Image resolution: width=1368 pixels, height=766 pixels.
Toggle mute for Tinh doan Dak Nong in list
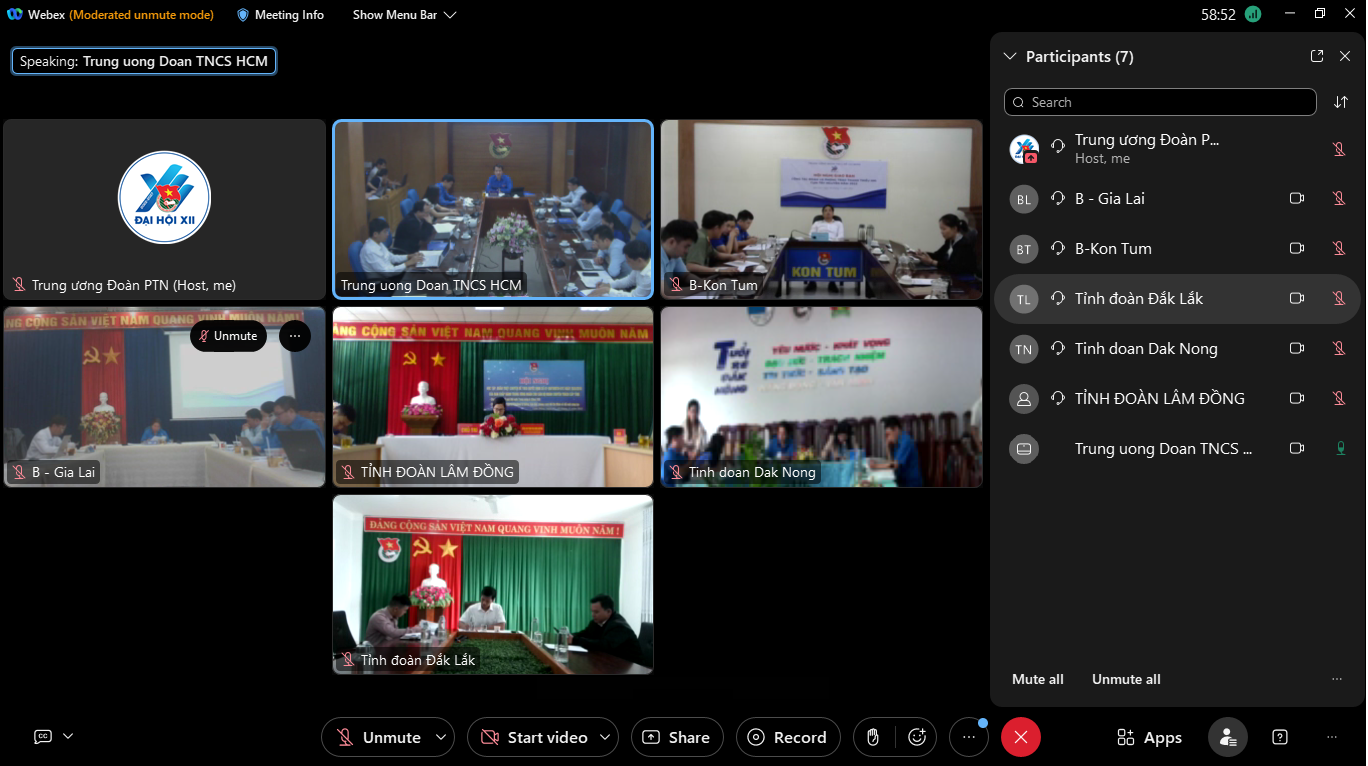(1339, 349)
